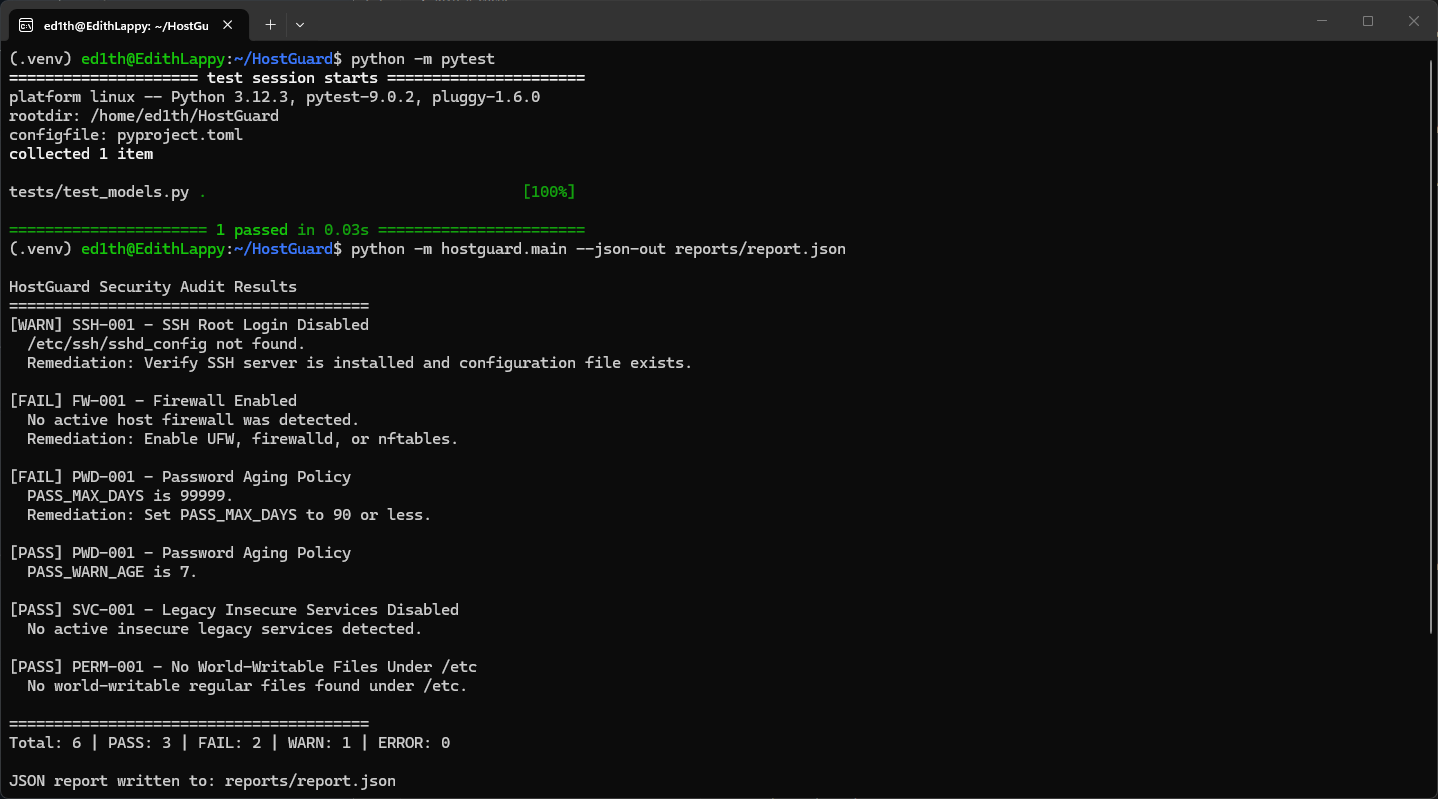Click the HostGuard path in the shell prompt
Image resolution: width=1438 pixels, height=799 pixels.
coord(282,58)
